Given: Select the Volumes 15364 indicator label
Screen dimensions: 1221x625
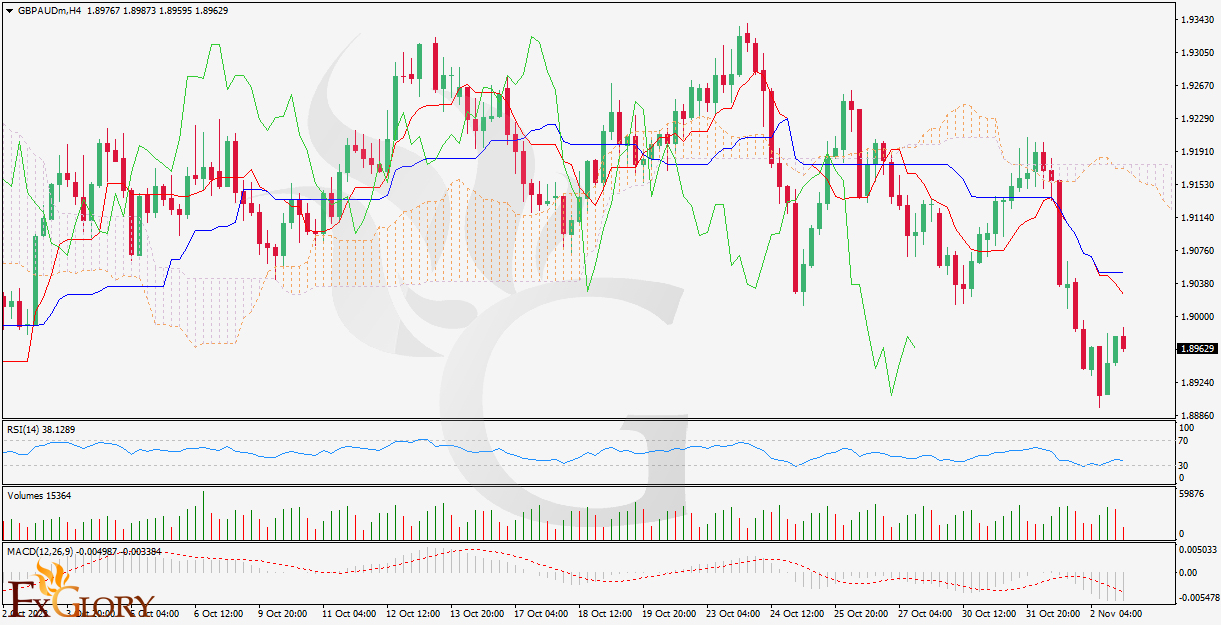Looking at the screenshot, I should pyautogui.click(x=37, y=495).
